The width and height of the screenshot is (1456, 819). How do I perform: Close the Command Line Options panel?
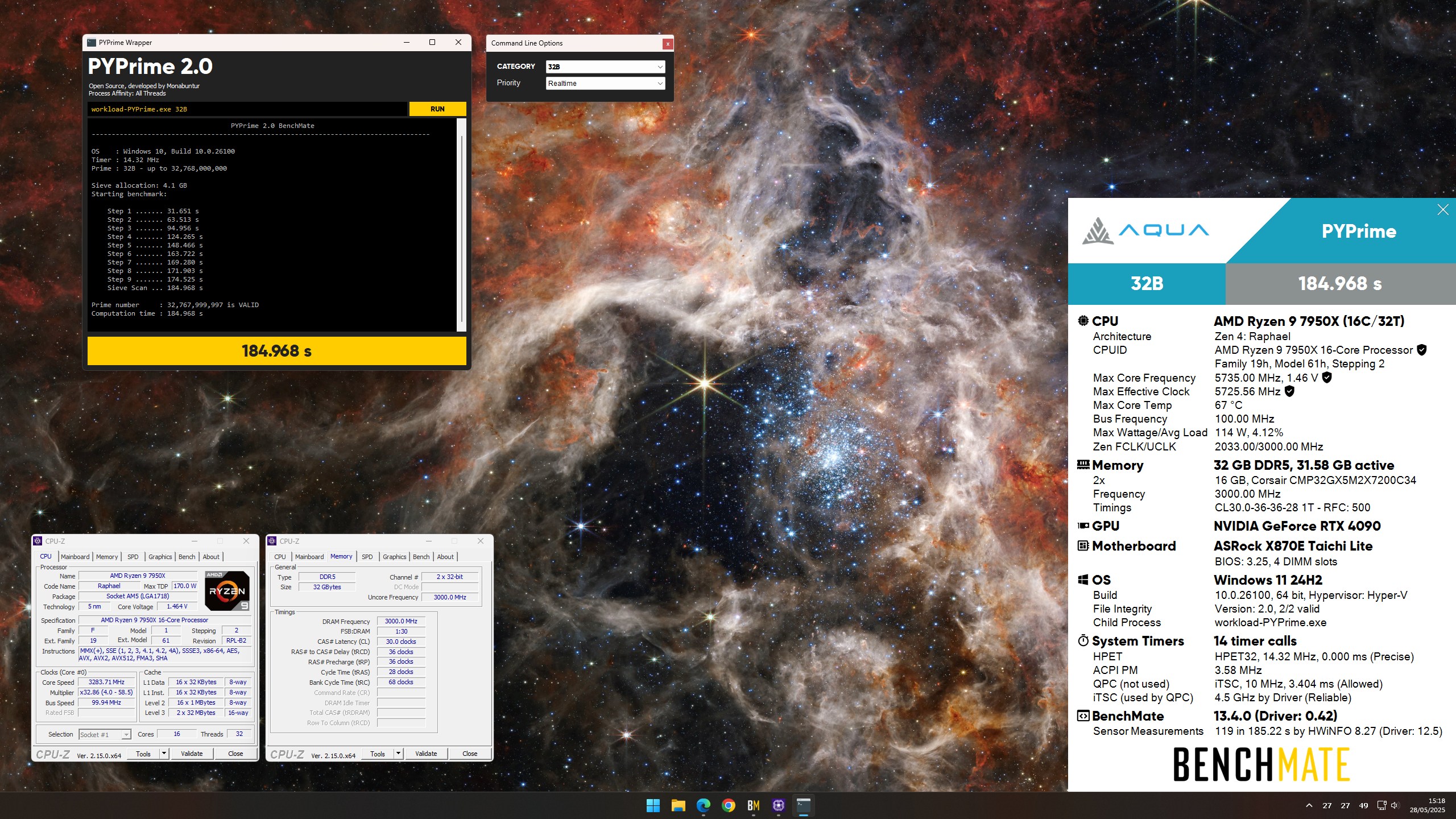[668, 43]
